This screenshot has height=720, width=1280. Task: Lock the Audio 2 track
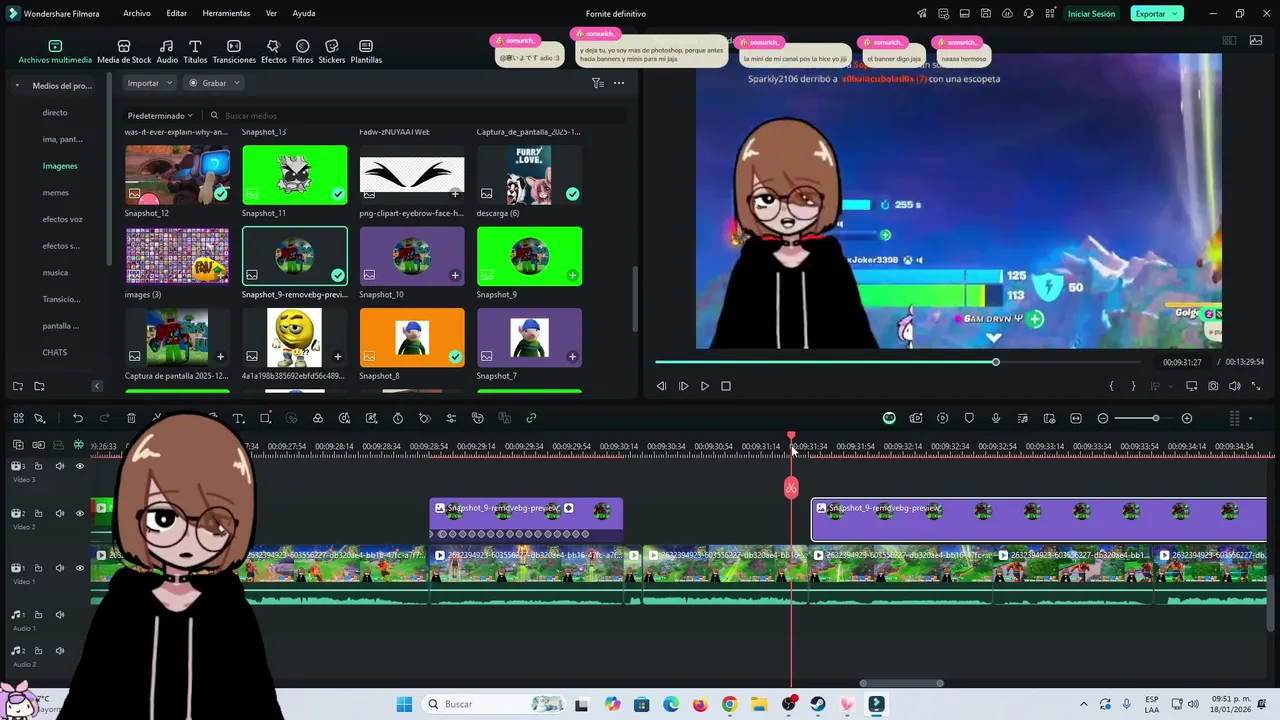tap(38, 651)
